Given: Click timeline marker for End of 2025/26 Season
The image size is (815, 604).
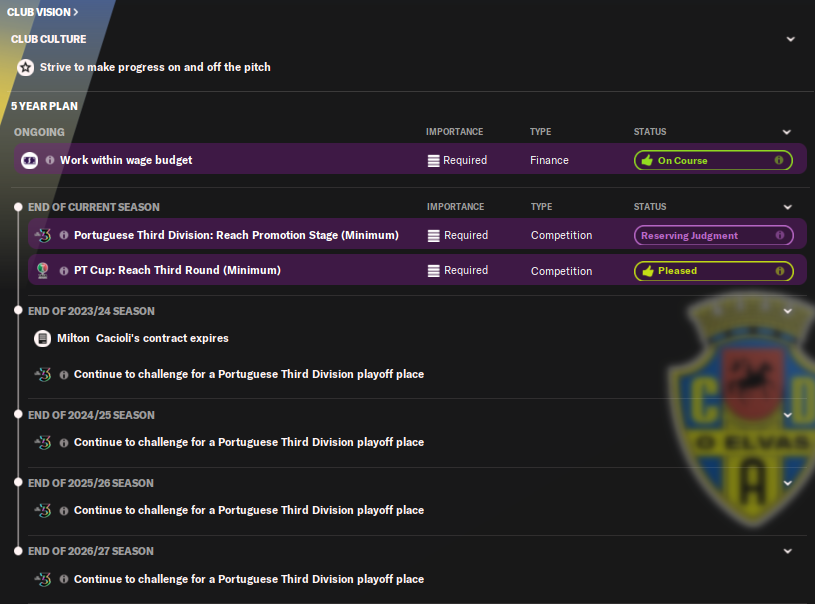Looking at the screenshot, I should (18, 482).
